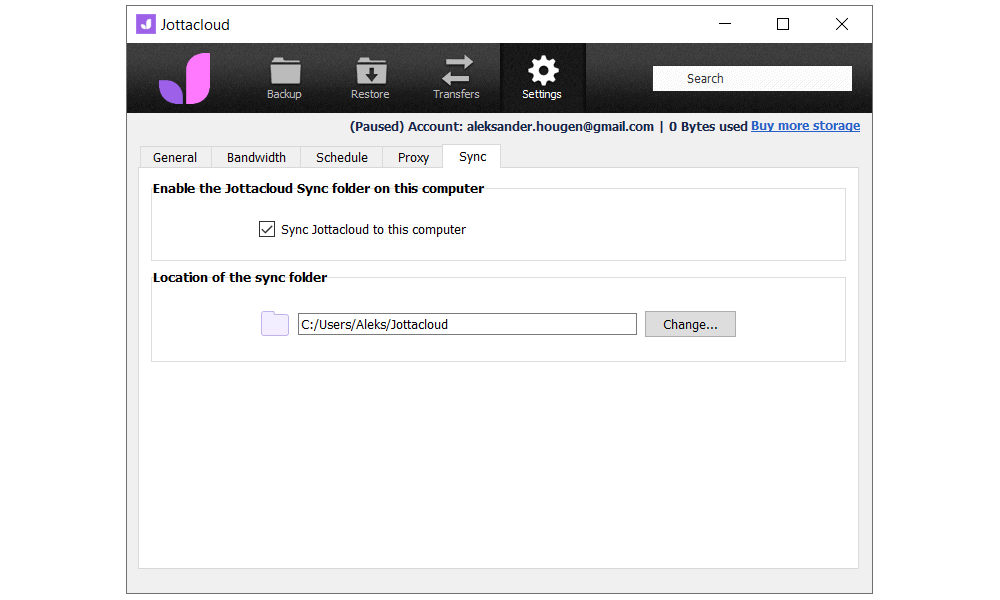
Task: Click the Jottacloud logo in toolbar
Action: pyautogui.click(x=185, y=78)
